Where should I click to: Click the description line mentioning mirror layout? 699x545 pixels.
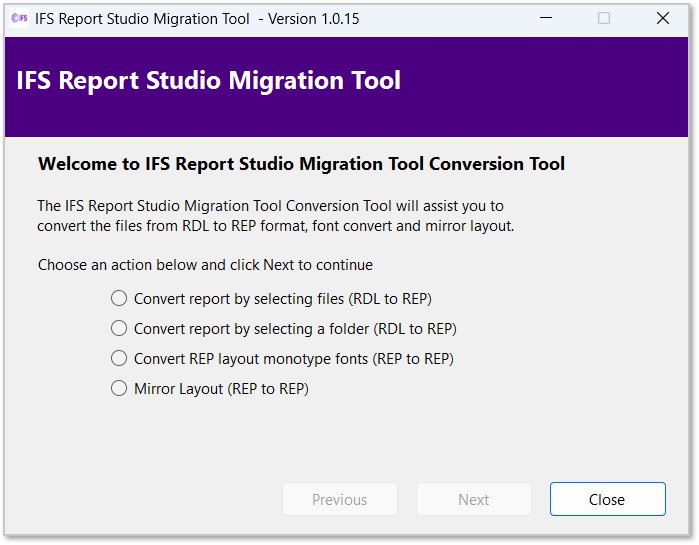275,226
